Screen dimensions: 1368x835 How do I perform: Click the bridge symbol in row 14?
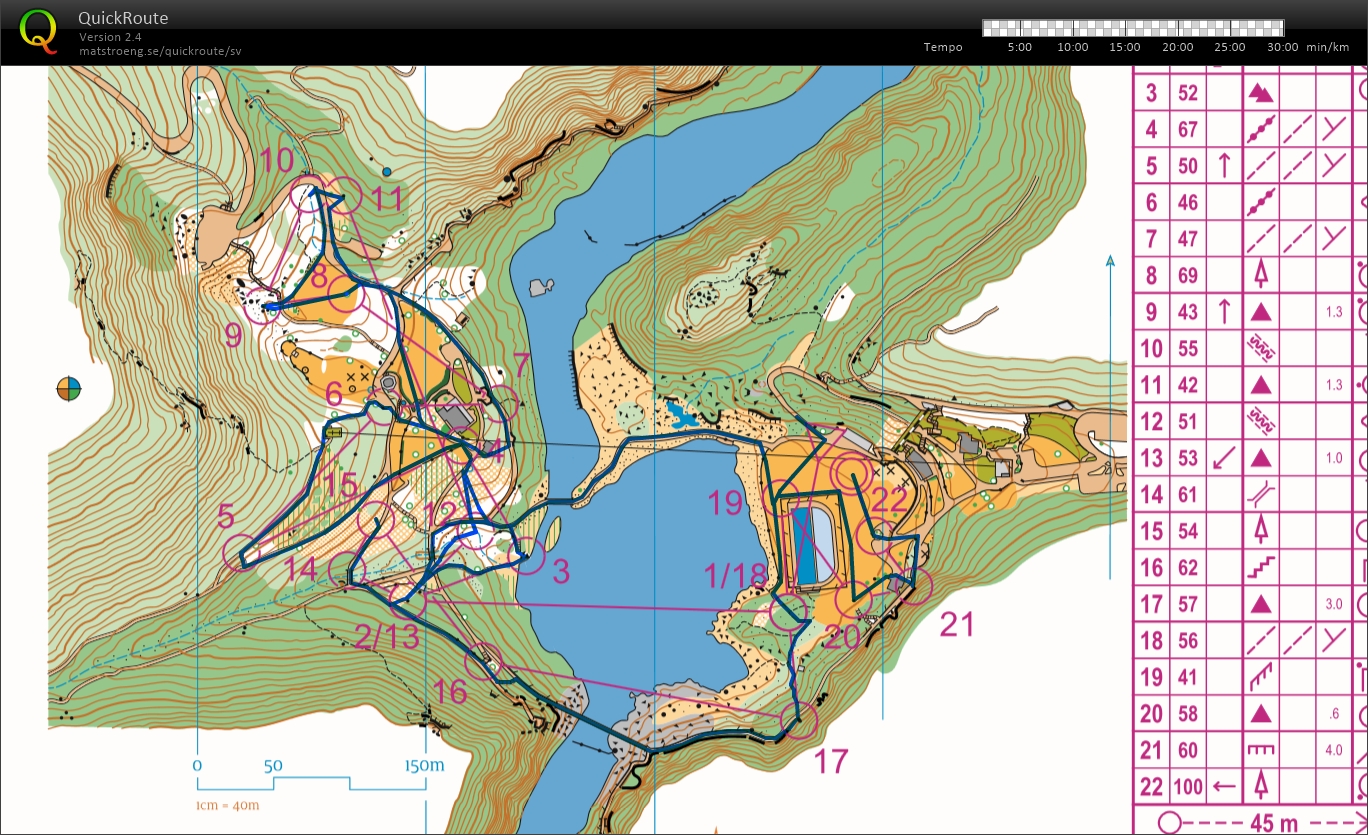coord(1260,494)
